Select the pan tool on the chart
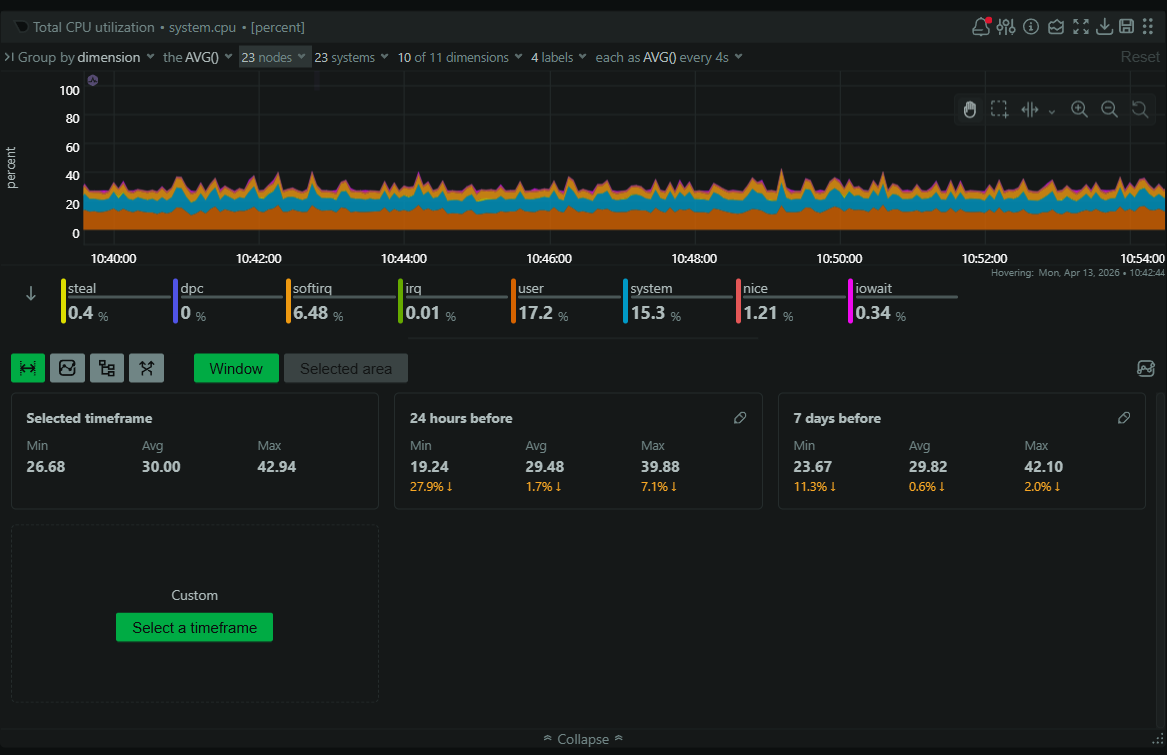Image resolution: width=1167 pixels, height=755 pixels. pos(969,109)
